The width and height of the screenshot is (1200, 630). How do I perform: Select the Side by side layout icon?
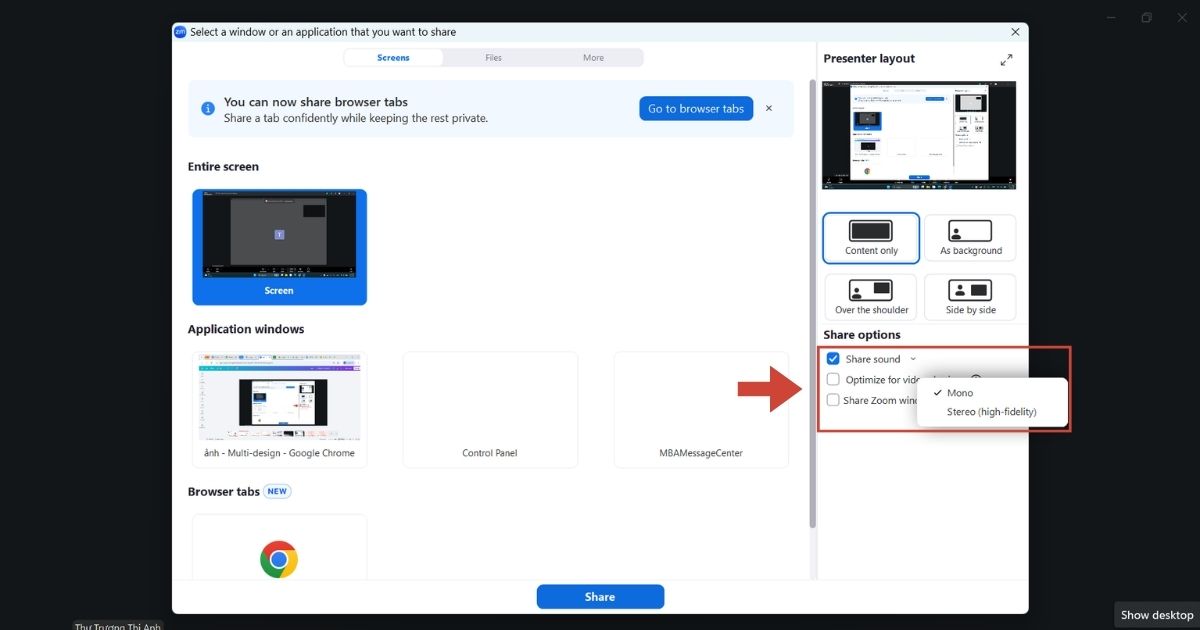tap(970, 290)
